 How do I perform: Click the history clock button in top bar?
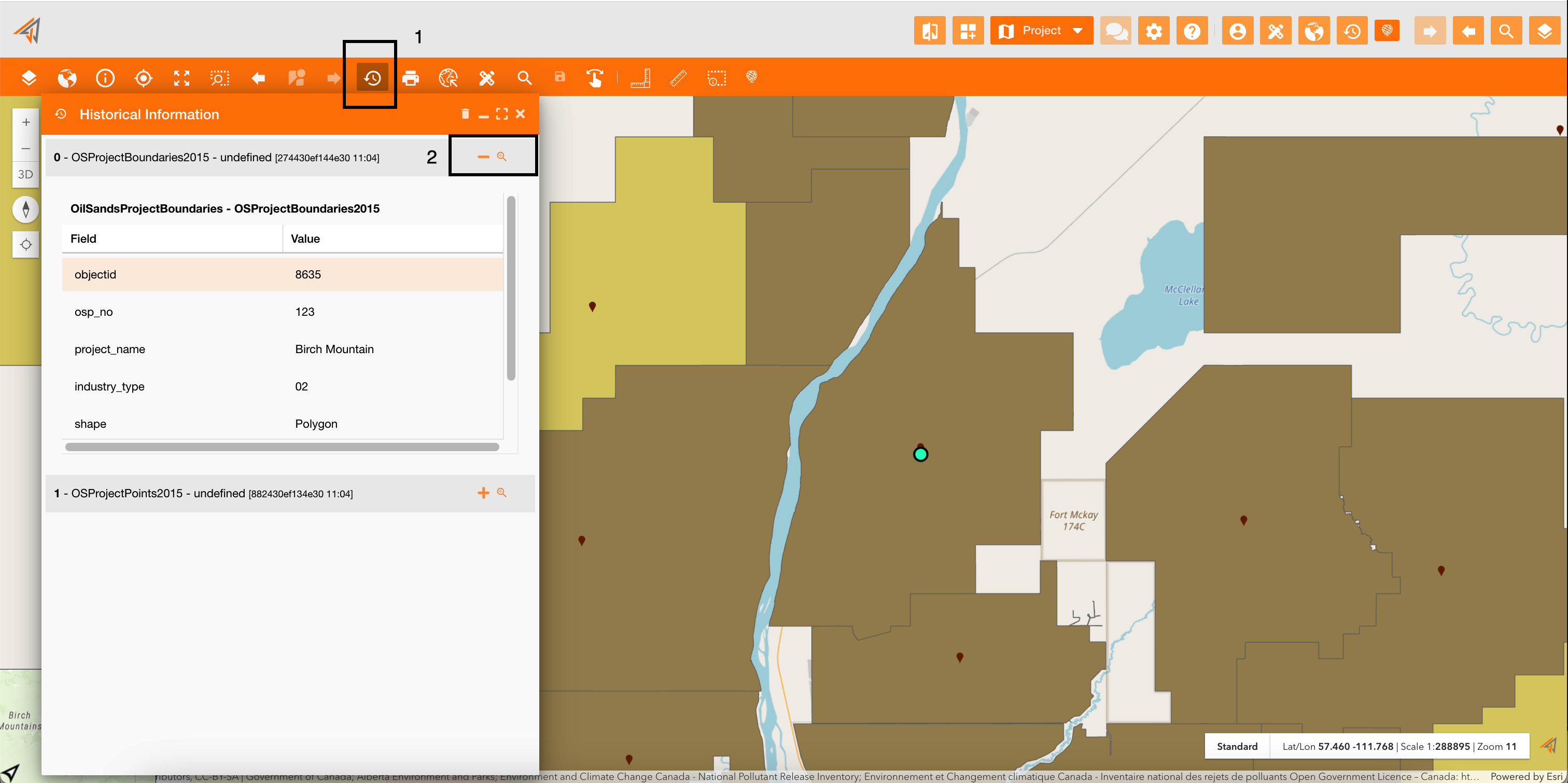point(1352,31)
